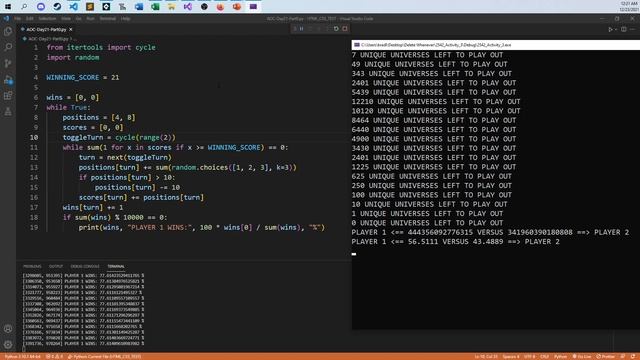This screenshot has width=640, height=360.
Task: Click Python Current File debug config in status bar
Action: click(104, 357)
